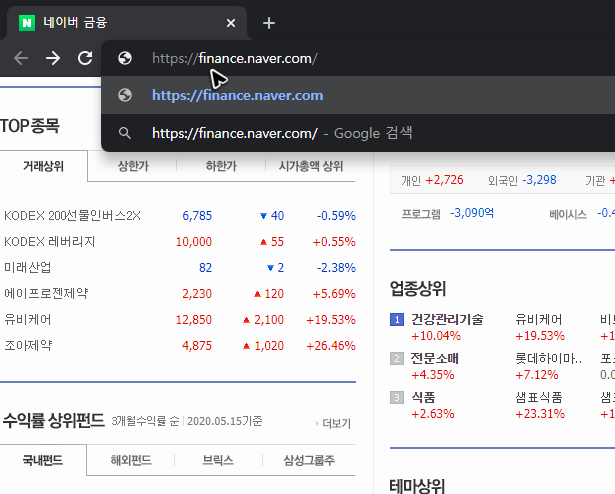615x494 pixels.
Task: Click price 10,000
Action: 194,242
